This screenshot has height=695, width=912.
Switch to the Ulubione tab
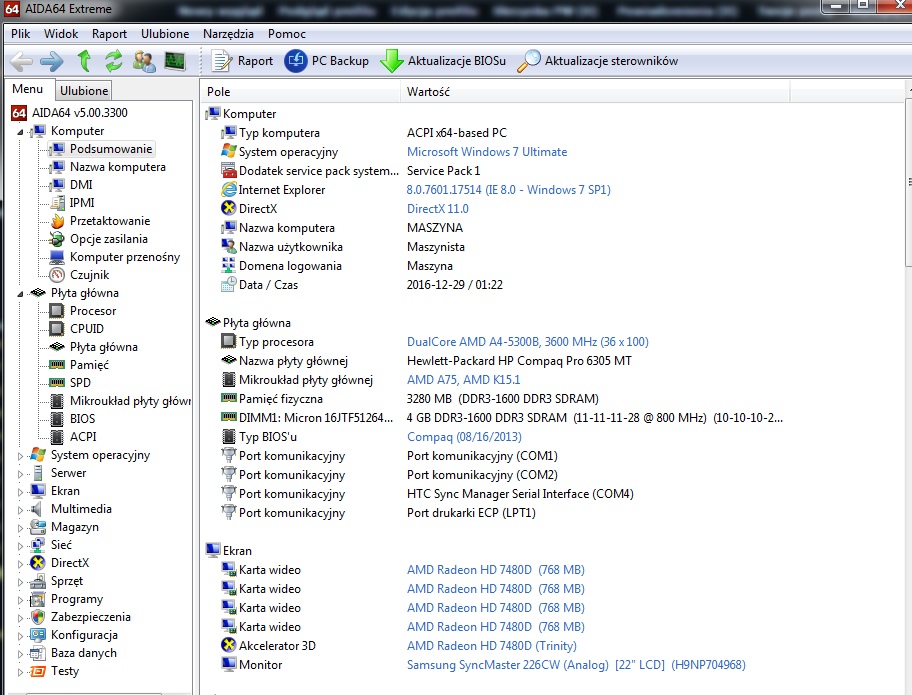(84, 91)
